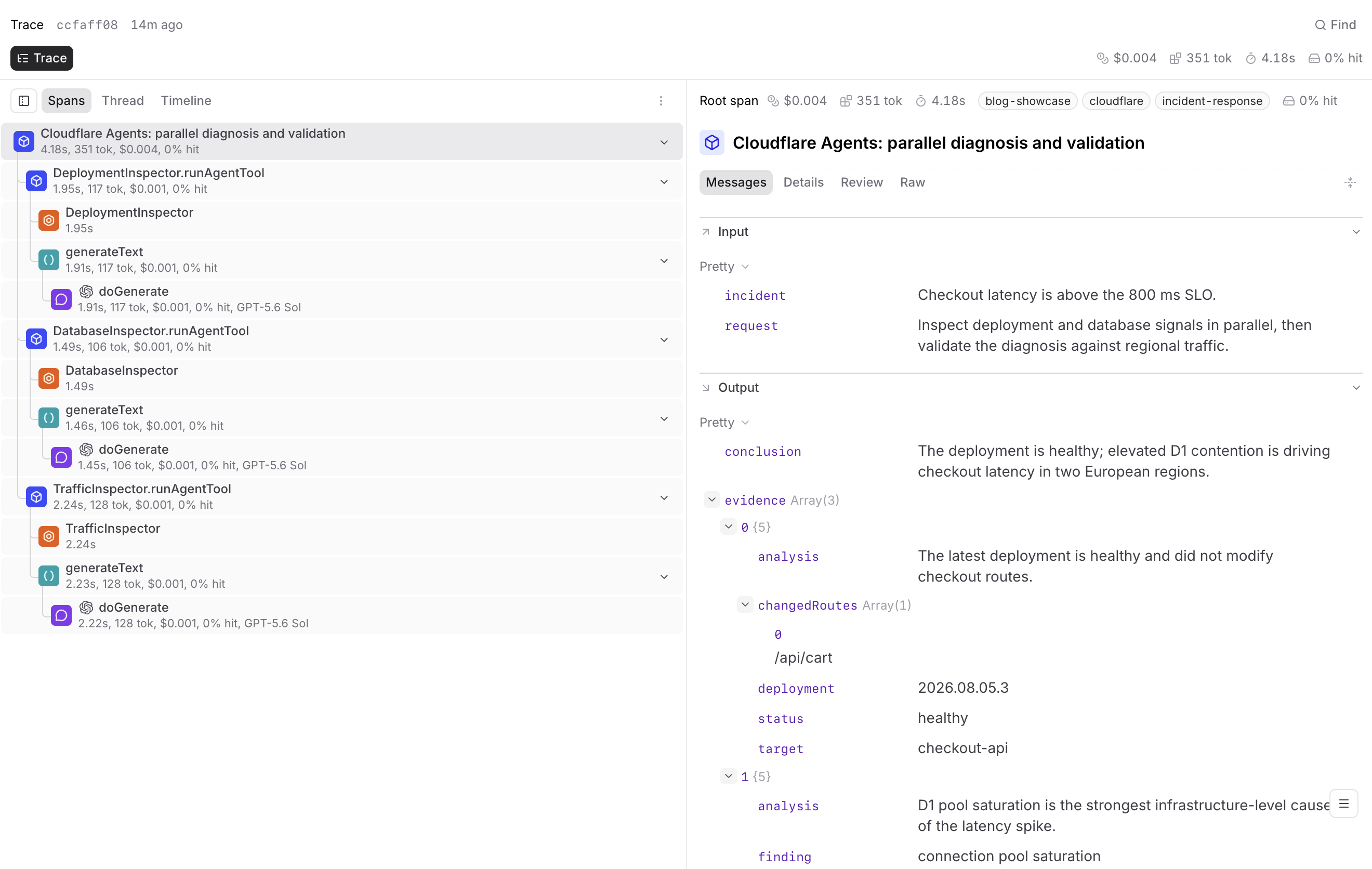Click the teal generateText icon at 1.91s
1372x869 pixels.
pos(49,260)
